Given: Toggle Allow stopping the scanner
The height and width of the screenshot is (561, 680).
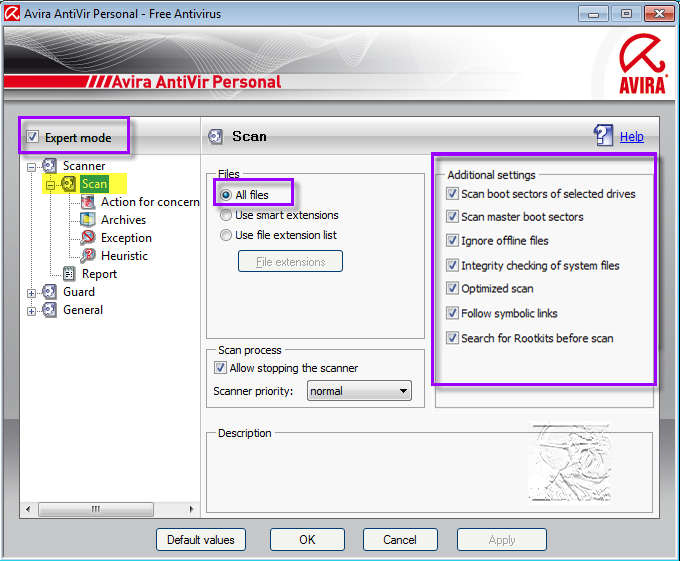Looking at the screenshot, I should coord(221,368).
